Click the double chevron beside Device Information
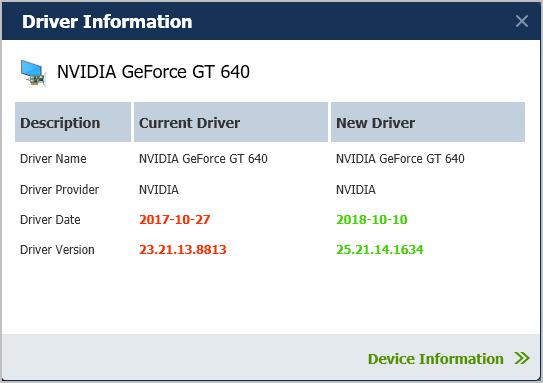The height and width of the screenshot is (383, 543). coord(522,358)
